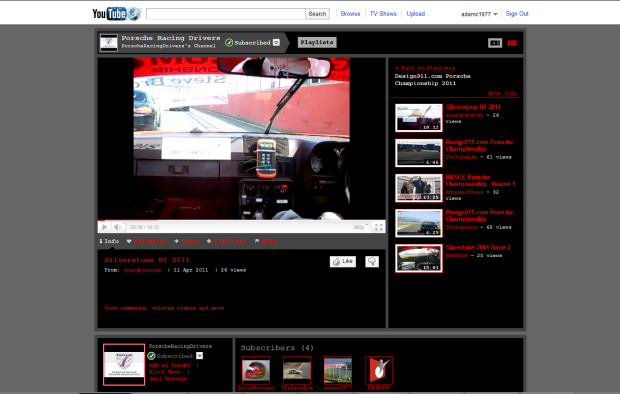
Task: Open the 360p quality dropdown
Action: (x=360, y=227)
